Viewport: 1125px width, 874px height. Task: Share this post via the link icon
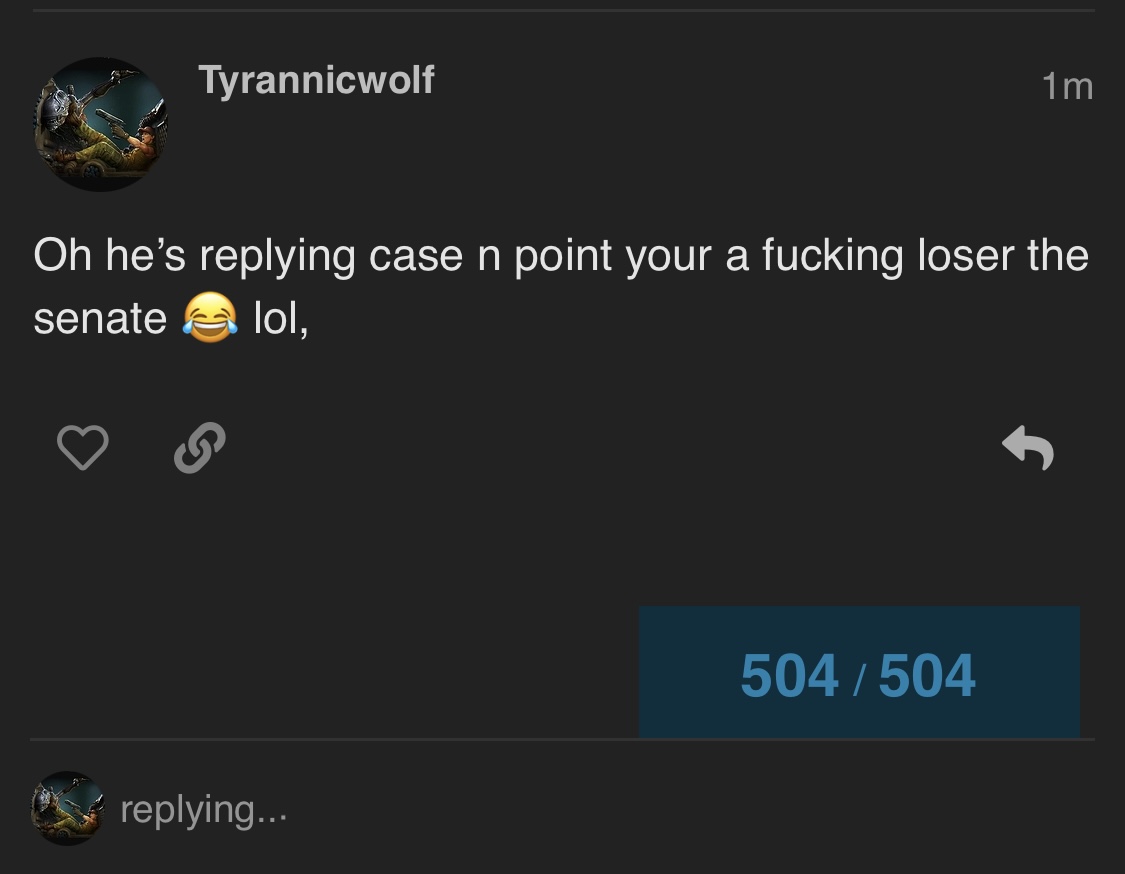200,448
